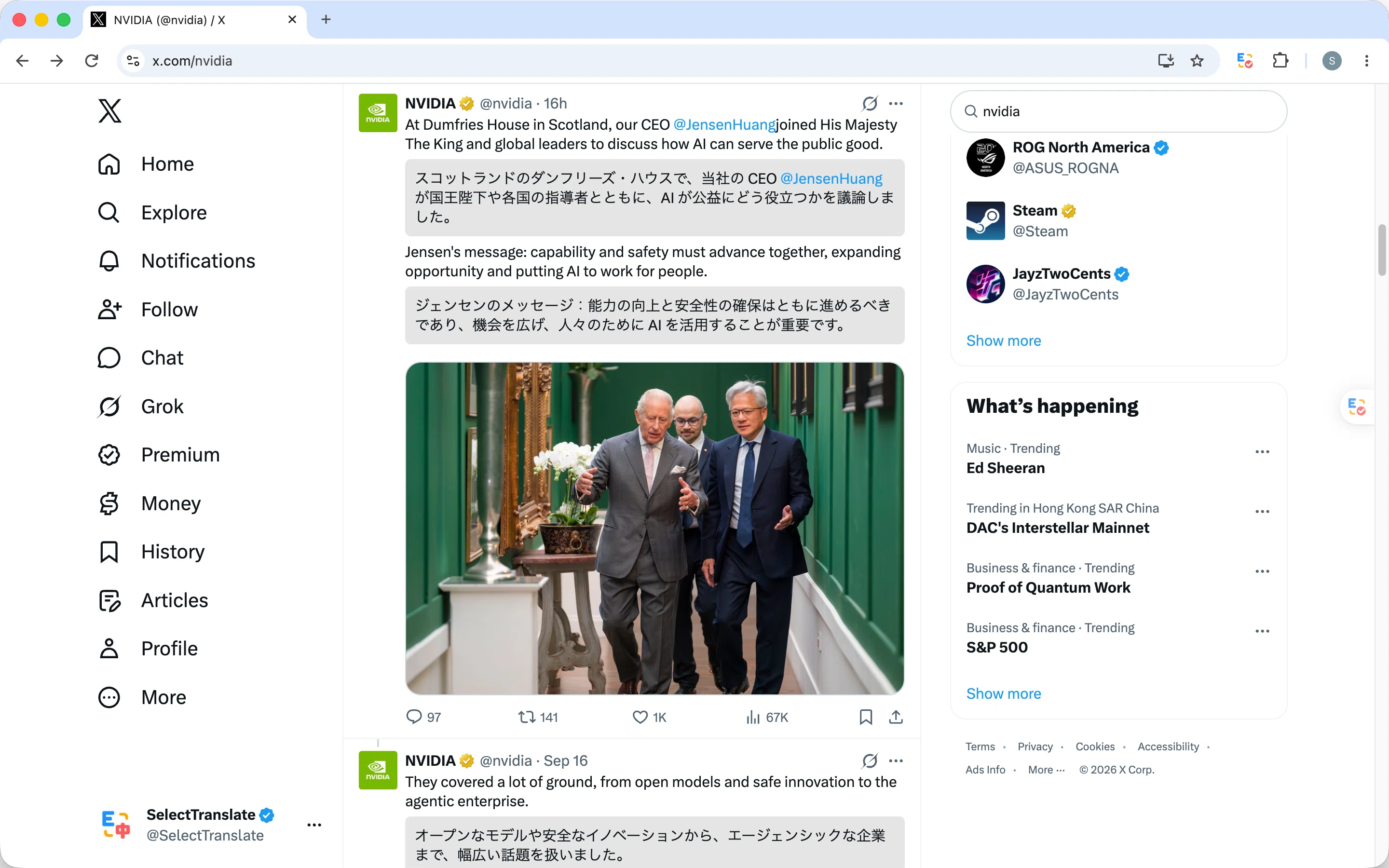Open options for Proof of Quantum Work
Screen dimensions: 1389x868
coord(1262,571)
